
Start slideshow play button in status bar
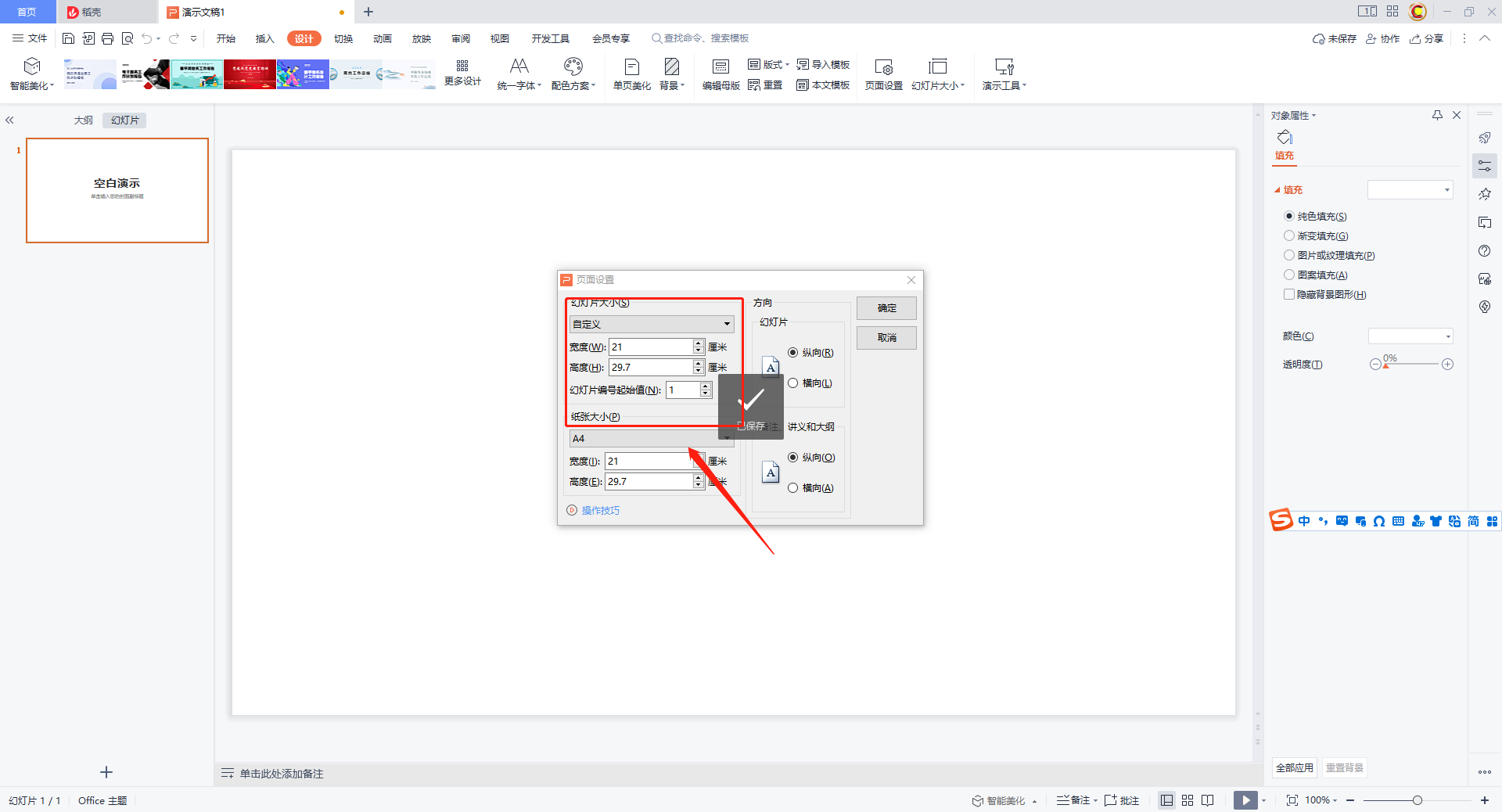point(1245,800)
